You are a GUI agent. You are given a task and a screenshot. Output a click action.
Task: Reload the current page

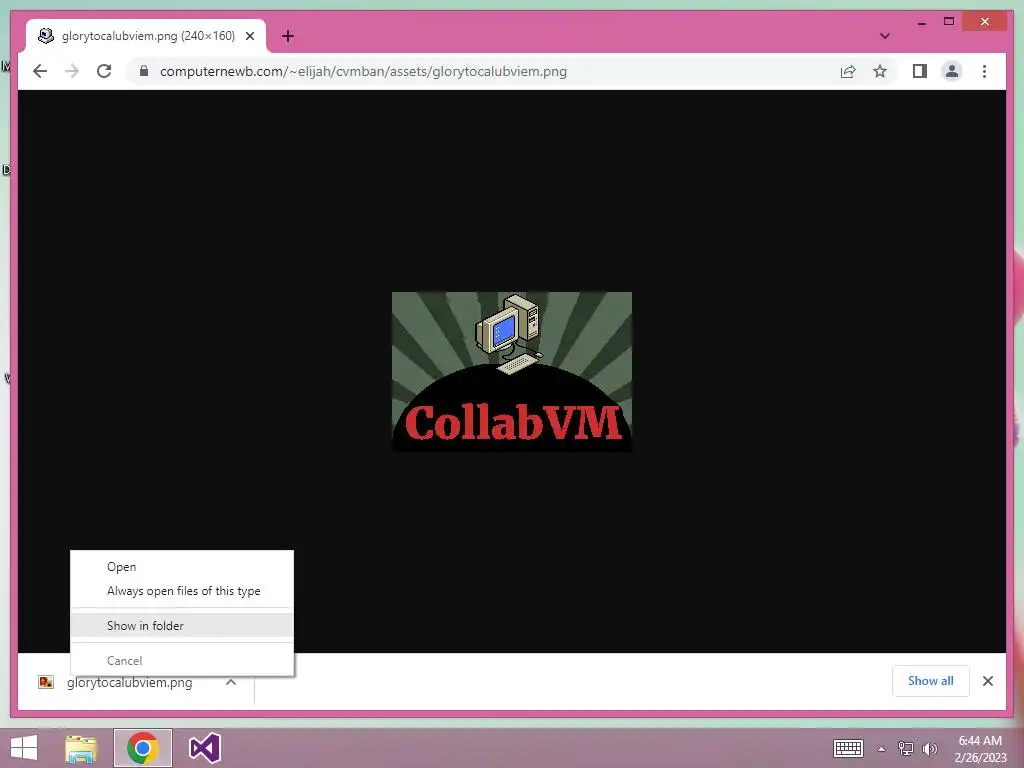click(x=104, y=71)
